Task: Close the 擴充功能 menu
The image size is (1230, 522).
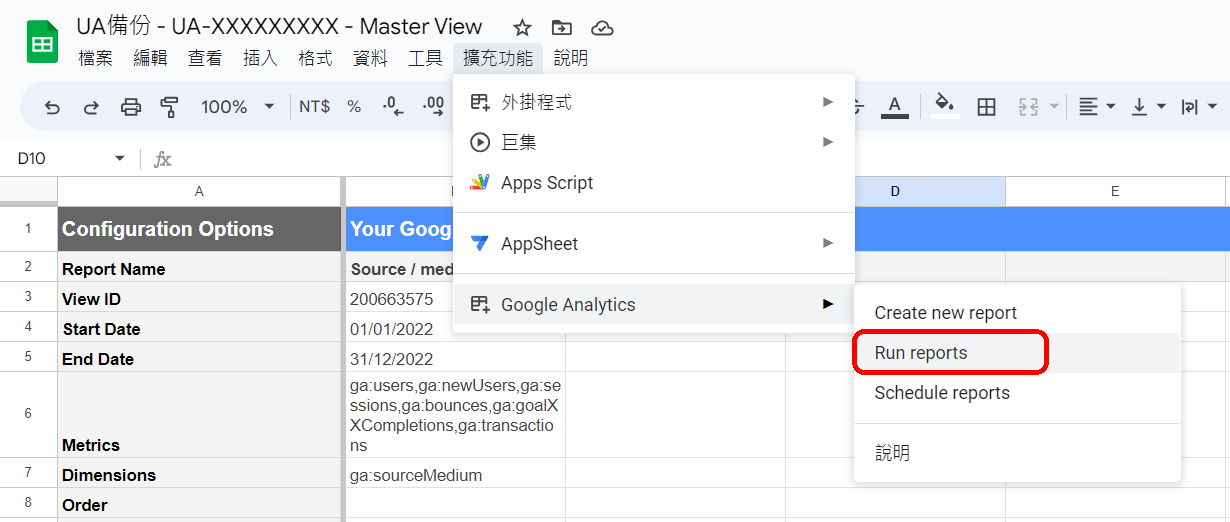Action: point(498,59)
